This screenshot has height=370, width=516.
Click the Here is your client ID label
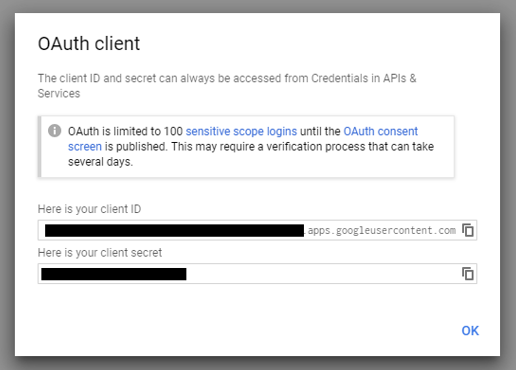coord(89,209)
